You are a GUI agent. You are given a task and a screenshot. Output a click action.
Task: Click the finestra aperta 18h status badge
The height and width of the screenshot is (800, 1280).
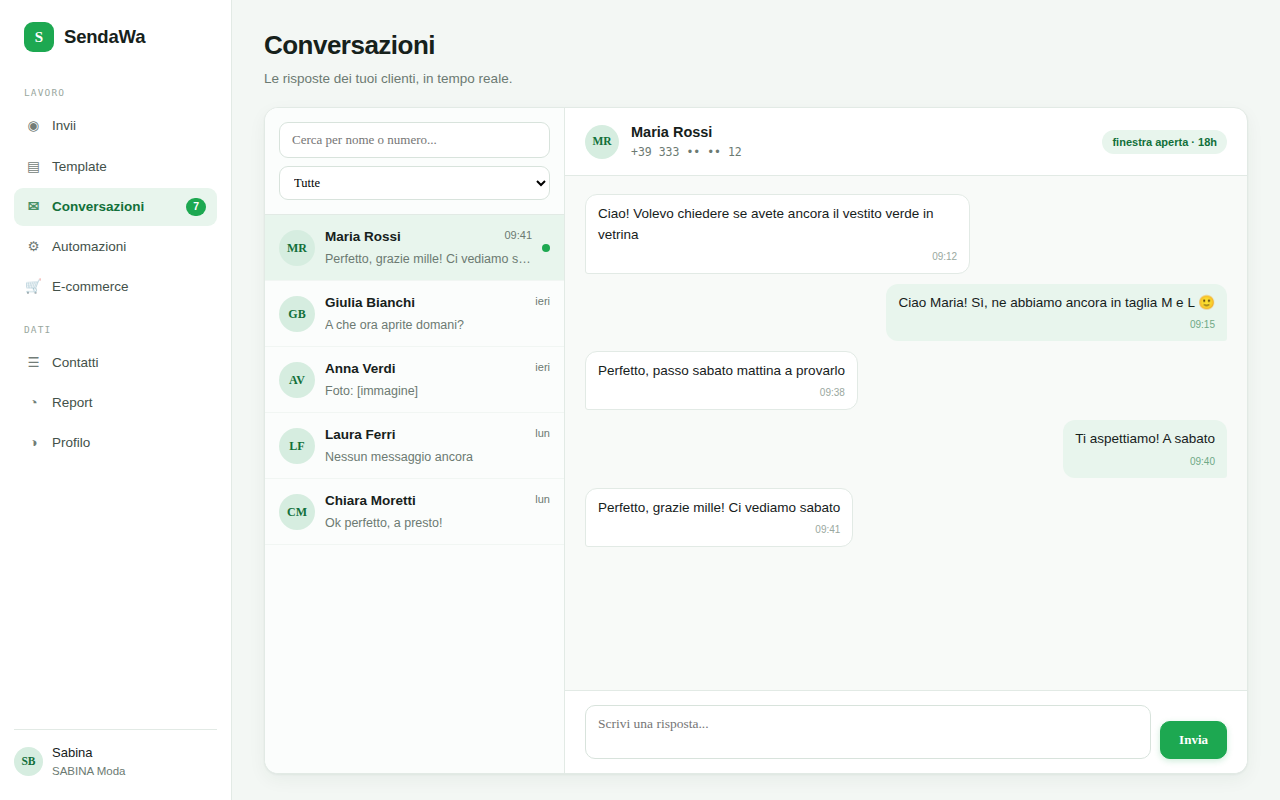click(x=1164, y=142)
